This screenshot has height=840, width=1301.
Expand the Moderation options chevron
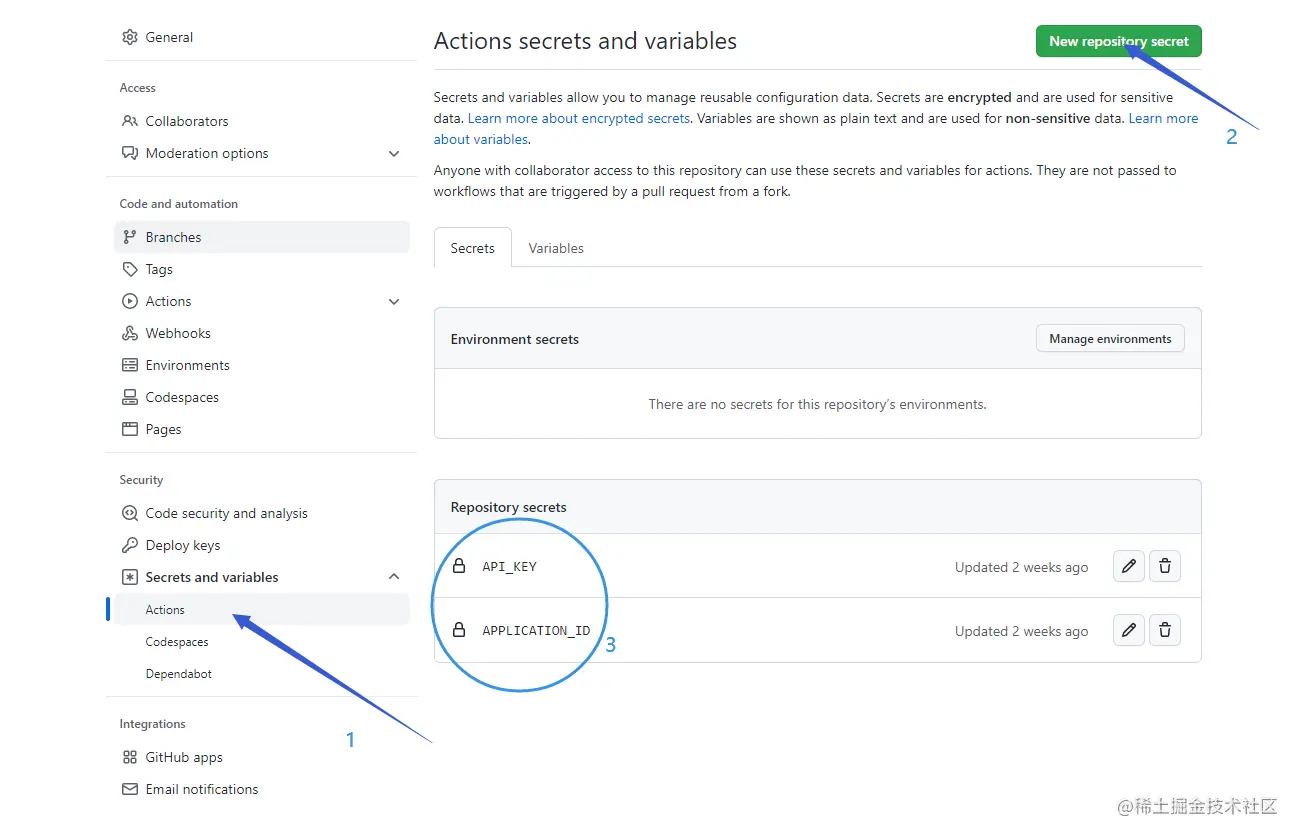click(394, 153)
